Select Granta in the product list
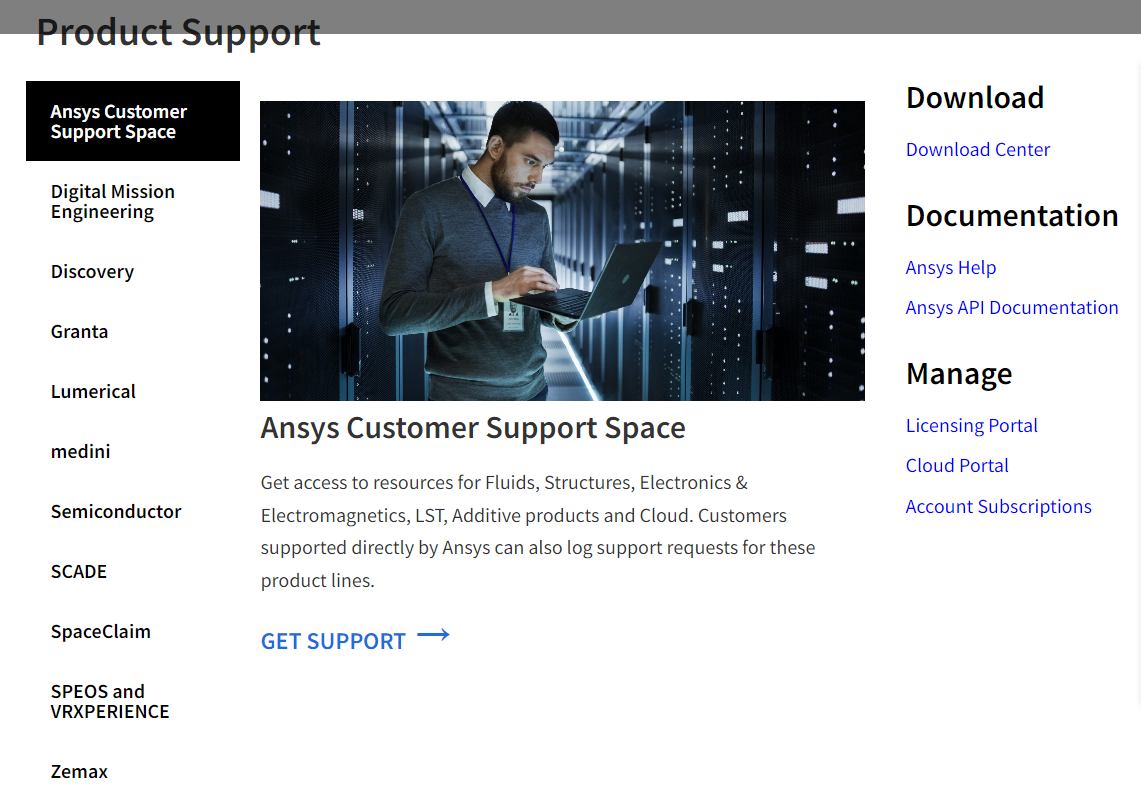Screen dimensions: 1141x812 tap(79, 332)
